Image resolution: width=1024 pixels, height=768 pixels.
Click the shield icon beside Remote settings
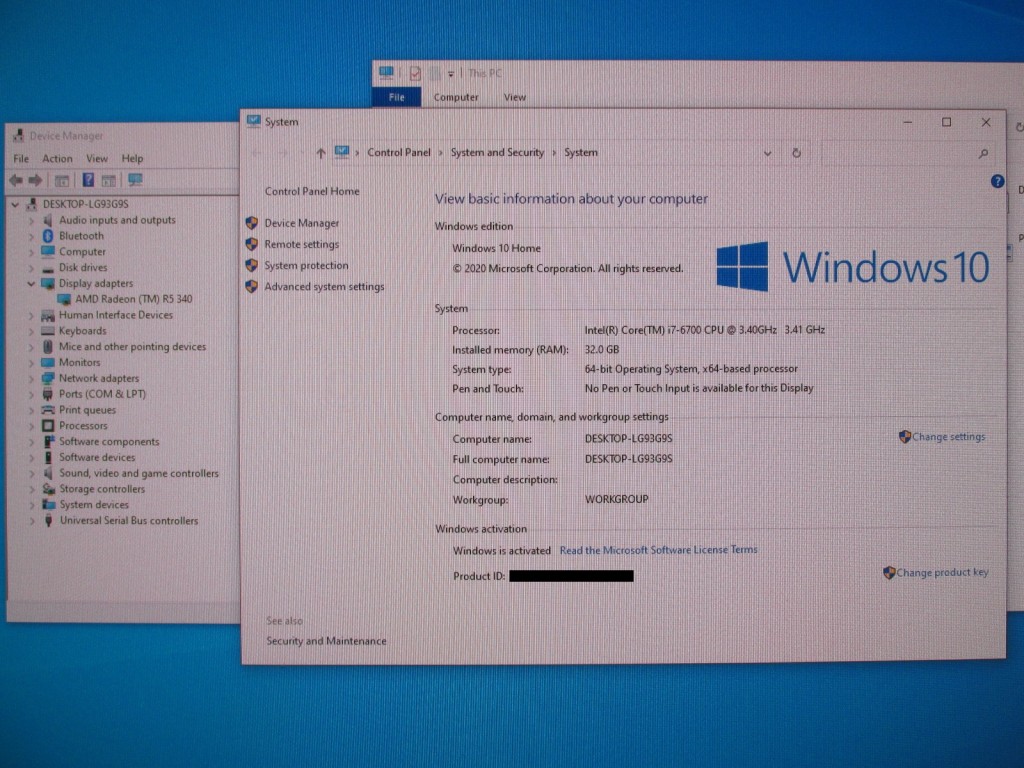251,244
